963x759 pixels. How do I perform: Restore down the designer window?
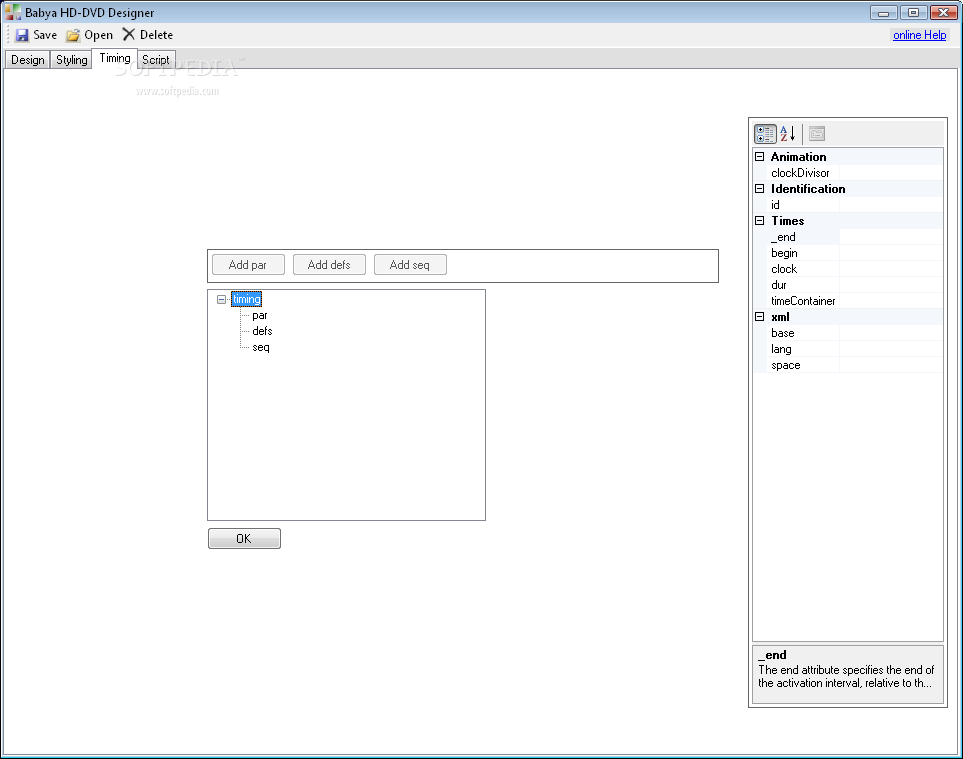click(x=913, y=13)
